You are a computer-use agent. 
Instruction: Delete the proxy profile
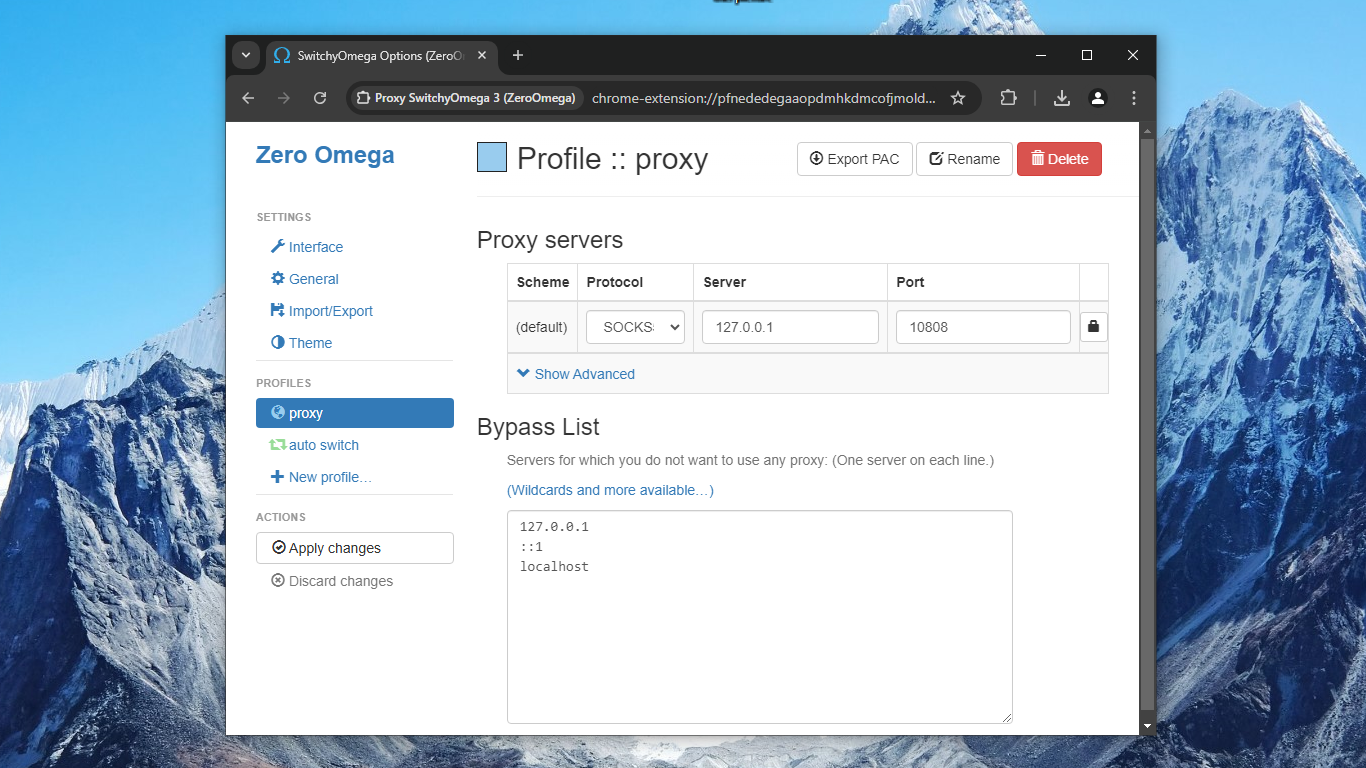pos(1059,159)
